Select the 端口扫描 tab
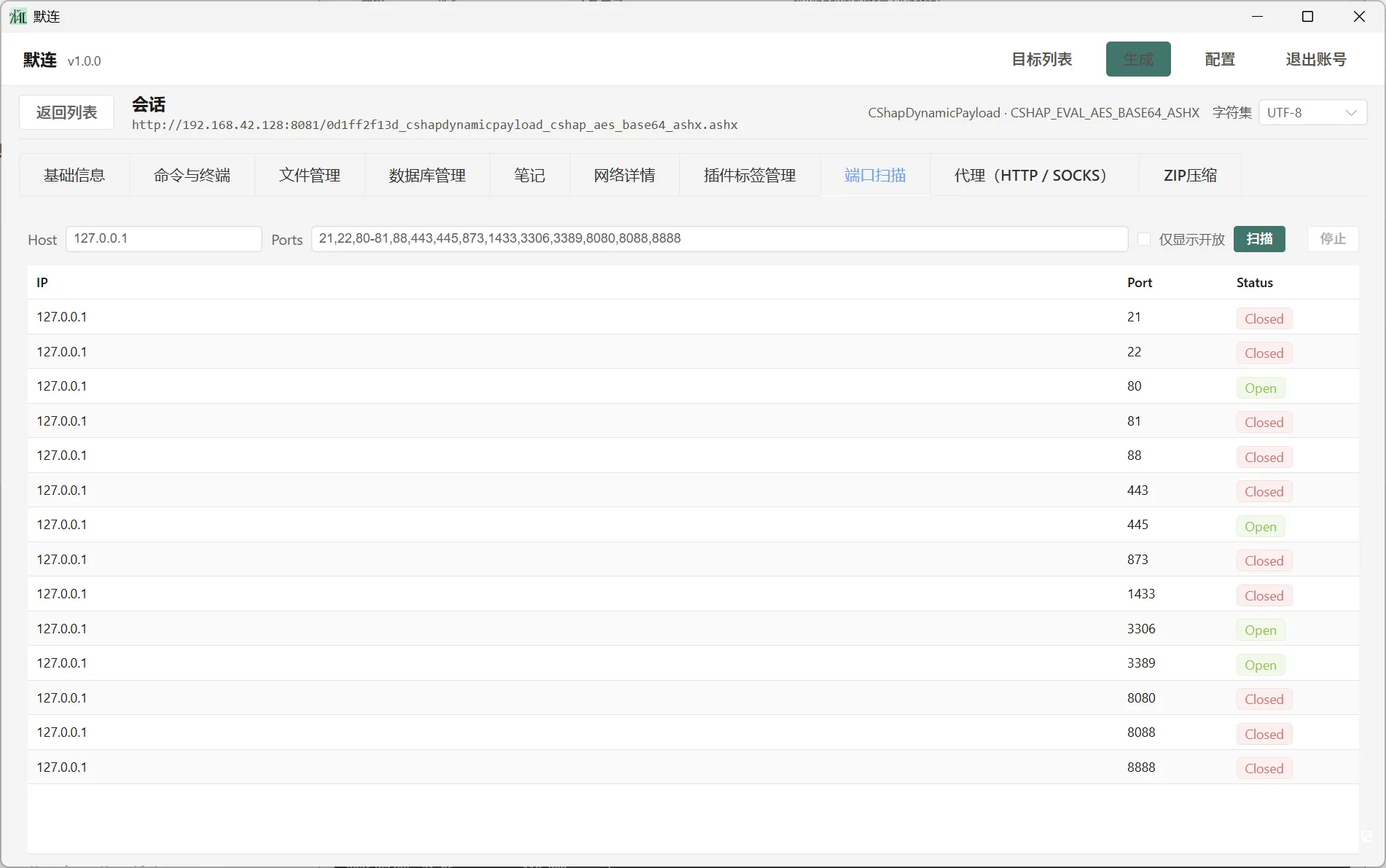This screenshot has width=1386, height=868. click(x=874, y=175)
